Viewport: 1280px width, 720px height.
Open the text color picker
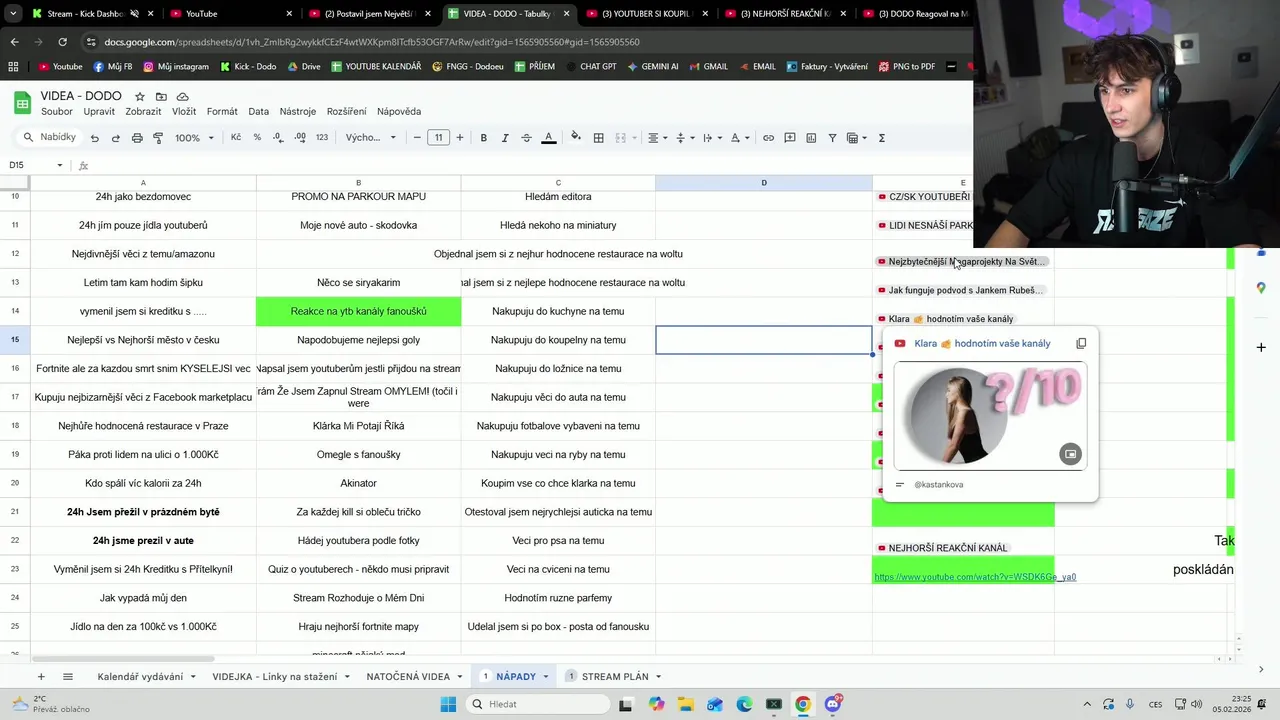548,138
